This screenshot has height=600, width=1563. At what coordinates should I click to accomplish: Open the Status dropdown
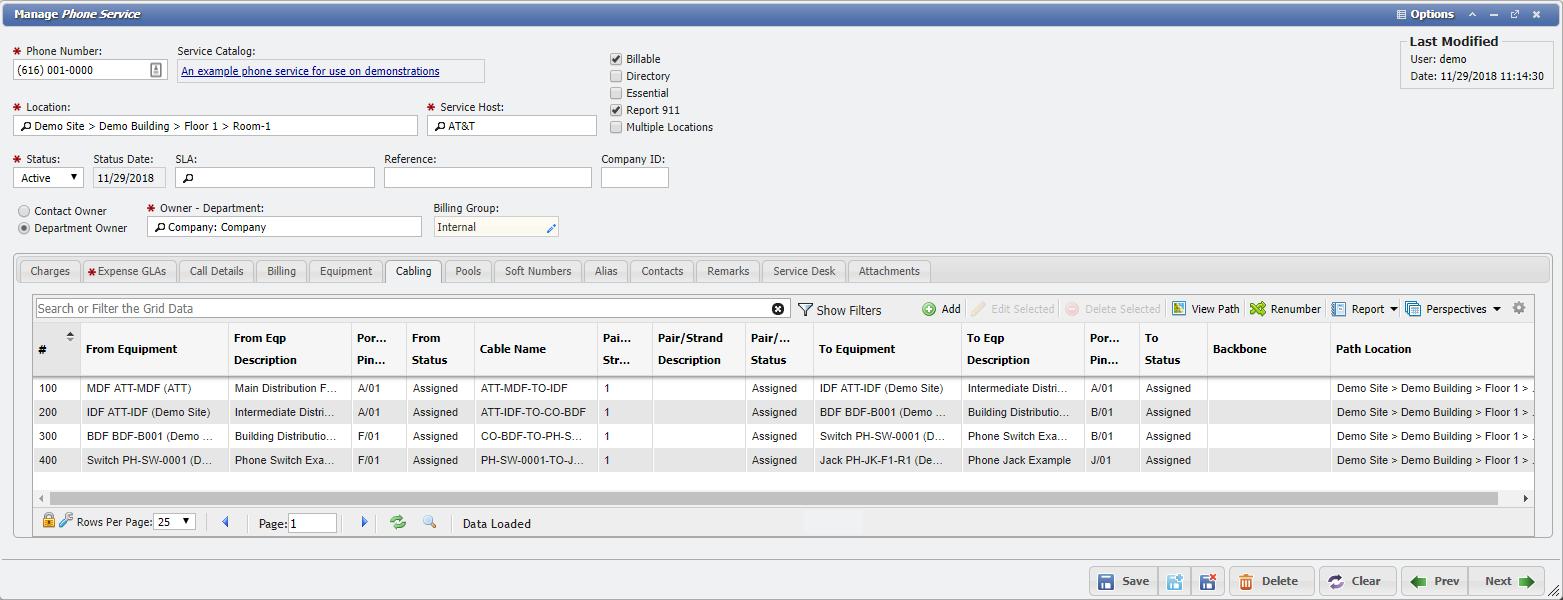point(49,178)
